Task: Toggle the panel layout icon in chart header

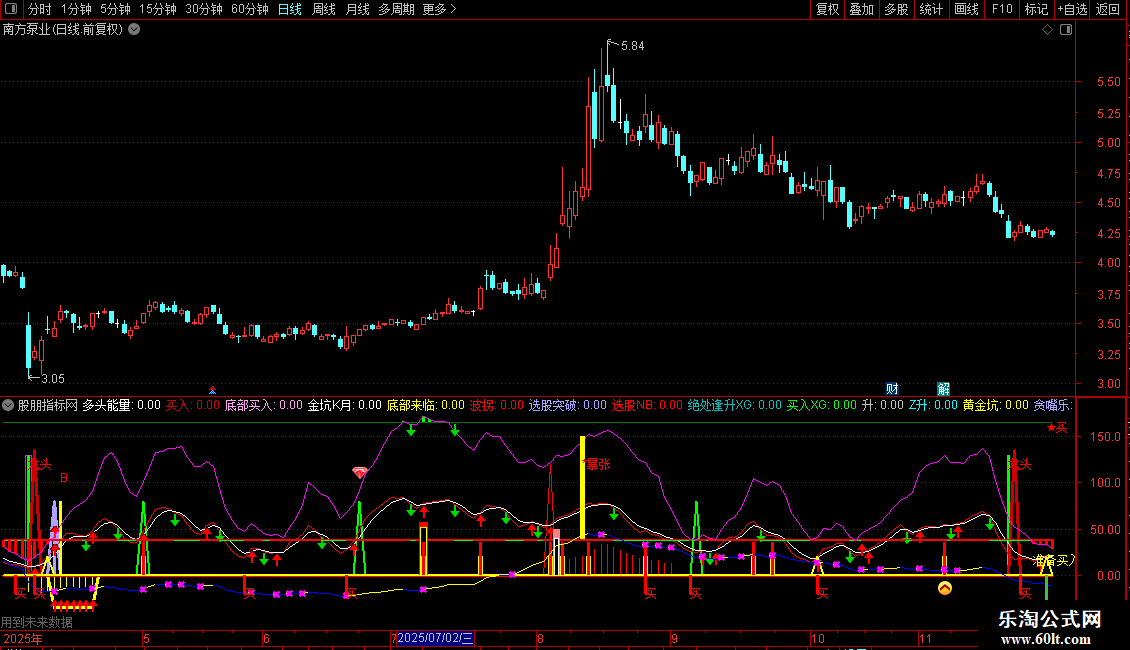Action: click(x=1064, y=30)
